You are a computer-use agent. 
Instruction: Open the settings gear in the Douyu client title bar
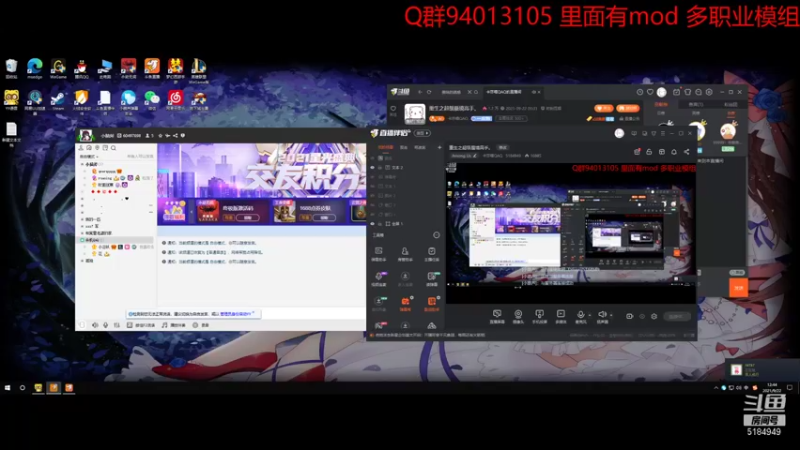[709, 92]
